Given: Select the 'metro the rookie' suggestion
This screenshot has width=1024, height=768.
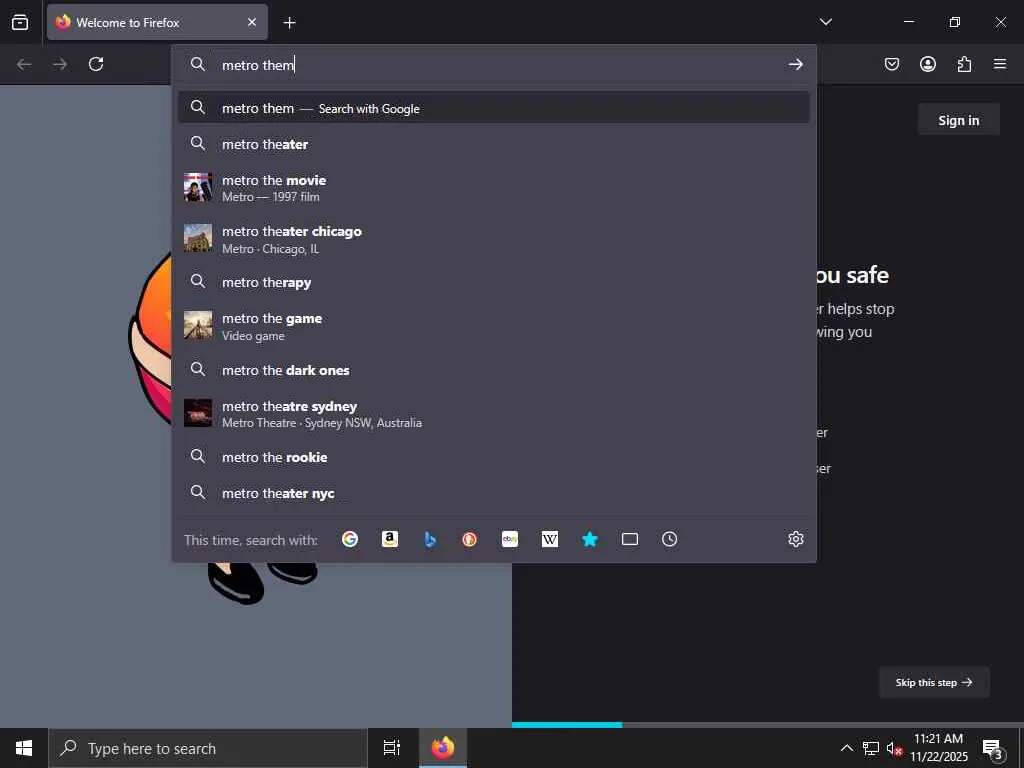Looking at the screenshot, I should click(494, 456).
